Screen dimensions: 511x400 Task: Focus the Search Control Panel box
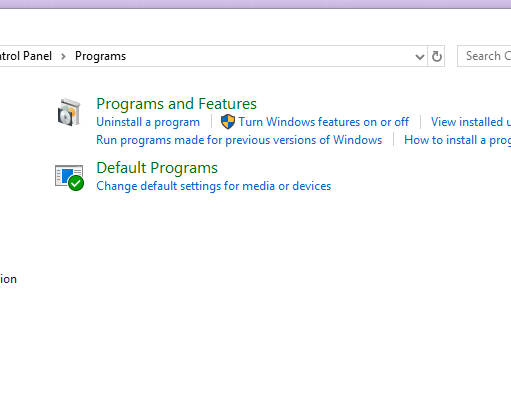[x=484, y=56]
